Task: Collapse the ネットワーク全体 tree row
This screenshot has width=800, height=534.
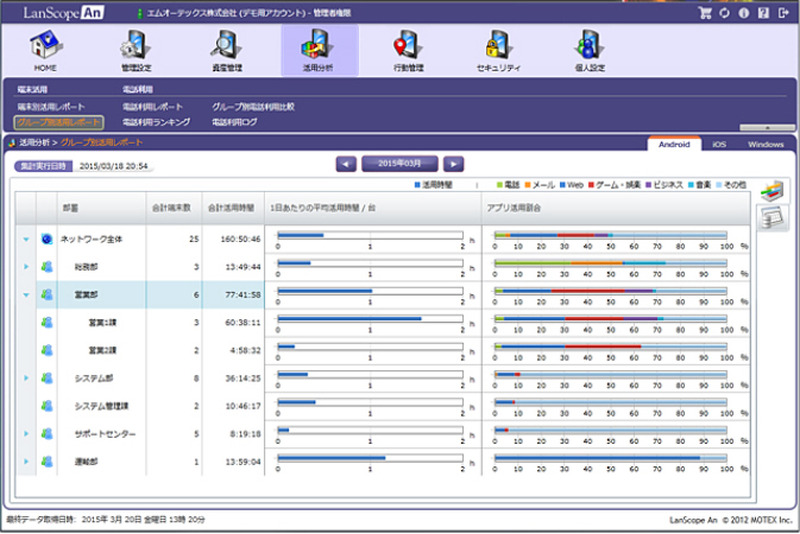Action: pyautogui.click(x=26, y=239)
